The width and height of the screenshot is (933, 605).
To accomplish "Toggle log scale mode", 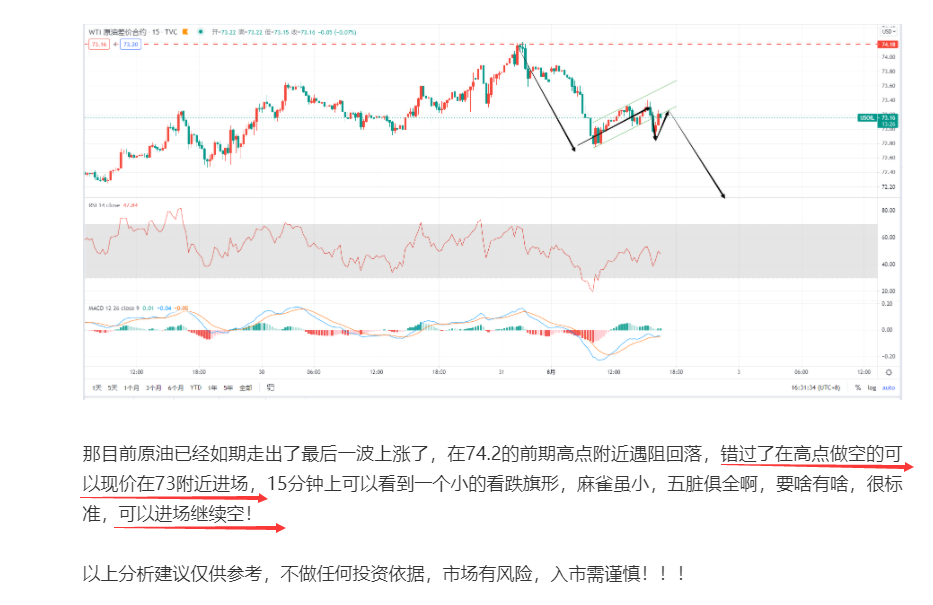I will tap(872, 387).
